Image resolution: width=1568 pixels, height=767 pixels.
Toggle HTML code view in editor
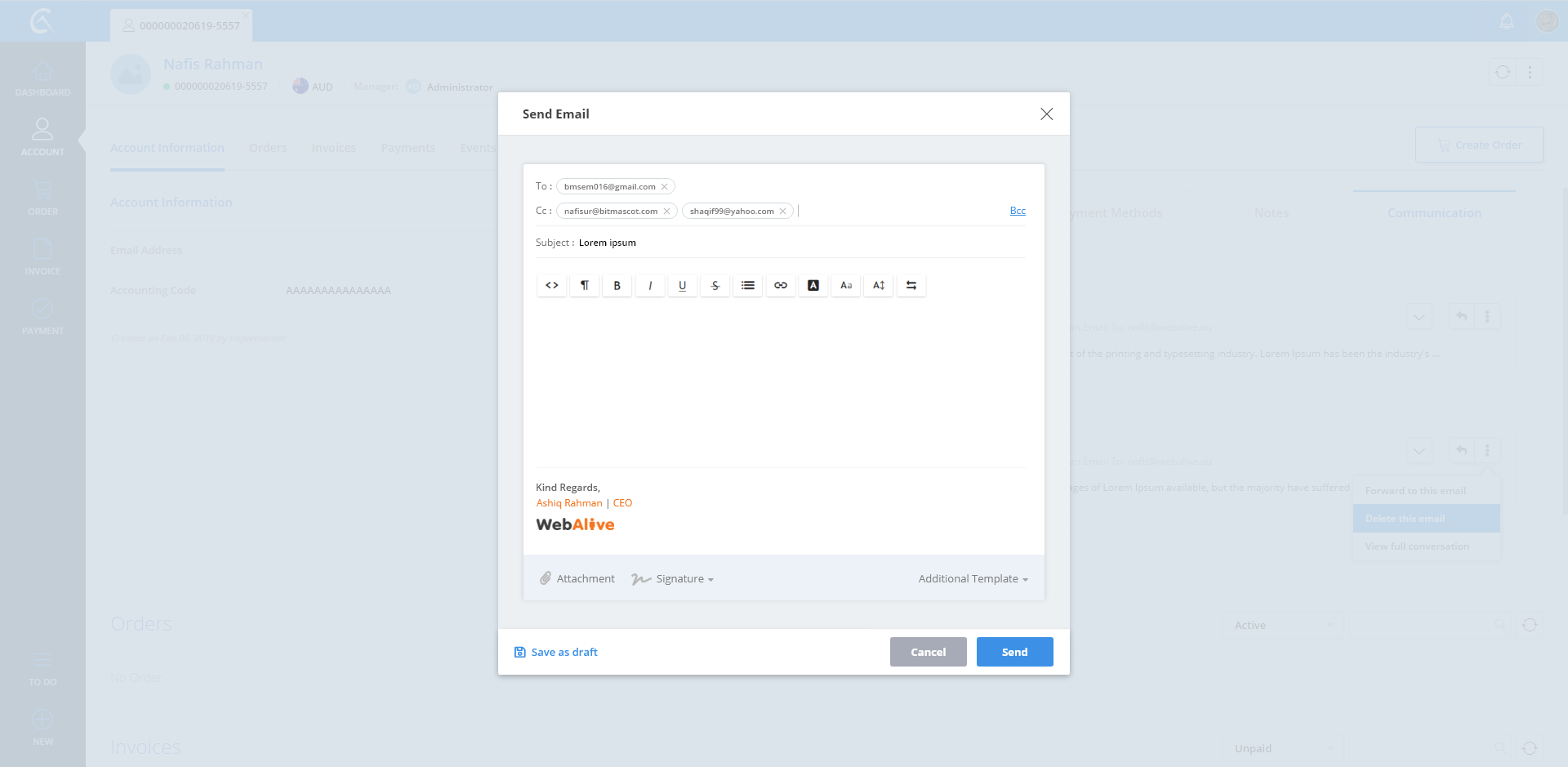click(x=552, y=285)
